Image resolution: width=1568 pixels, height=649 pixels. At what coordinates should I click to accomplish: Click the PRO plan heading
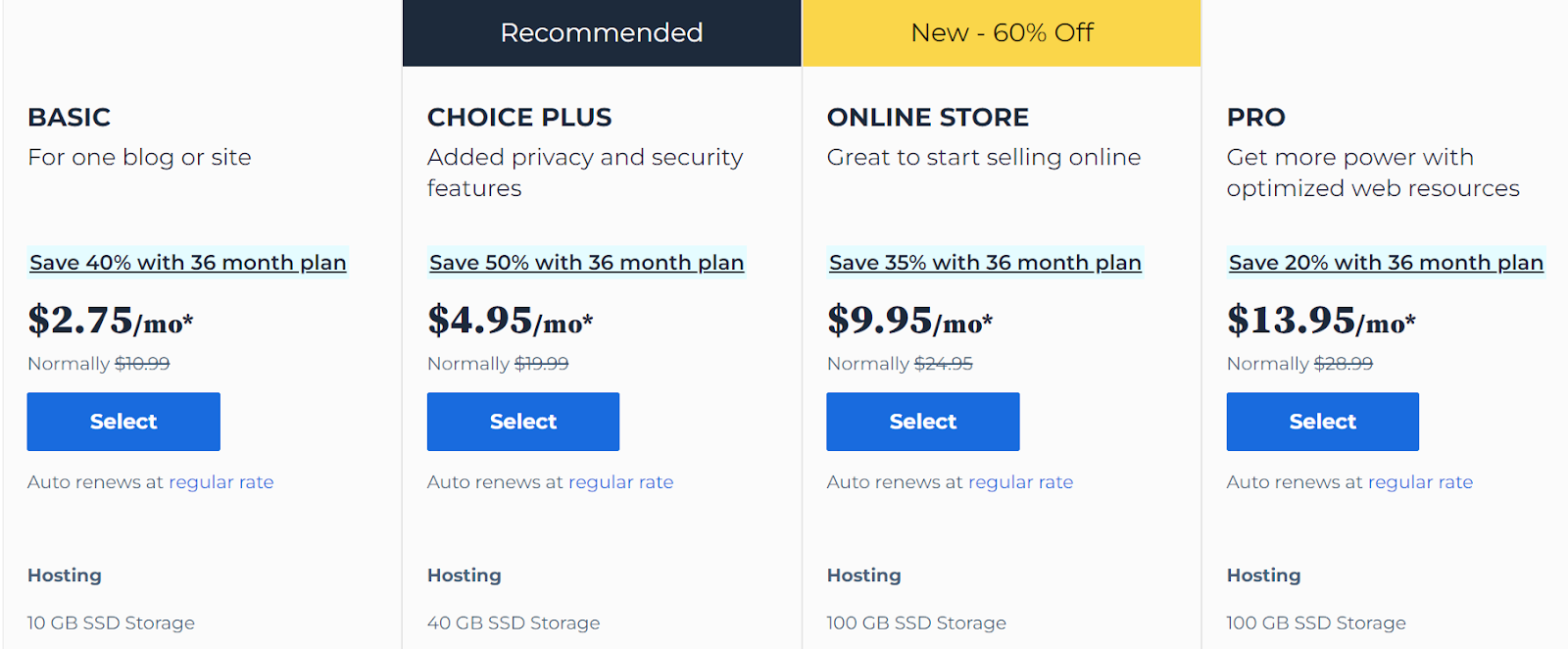tap(1256, 118)
